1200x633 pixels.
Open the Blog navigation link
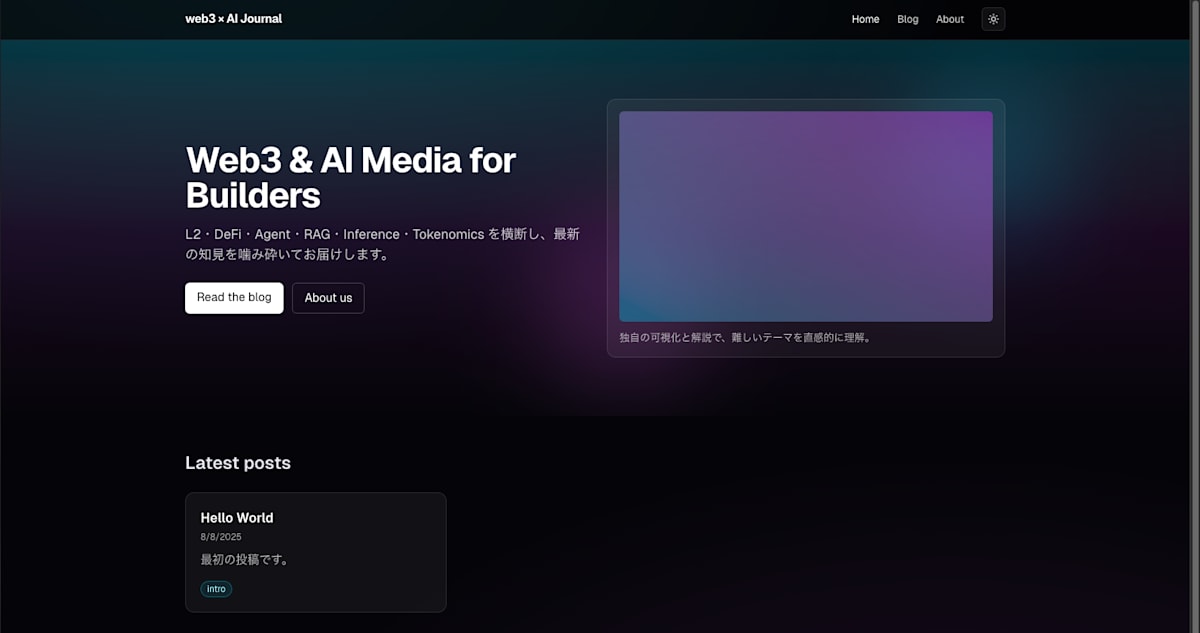pos(908,19)
